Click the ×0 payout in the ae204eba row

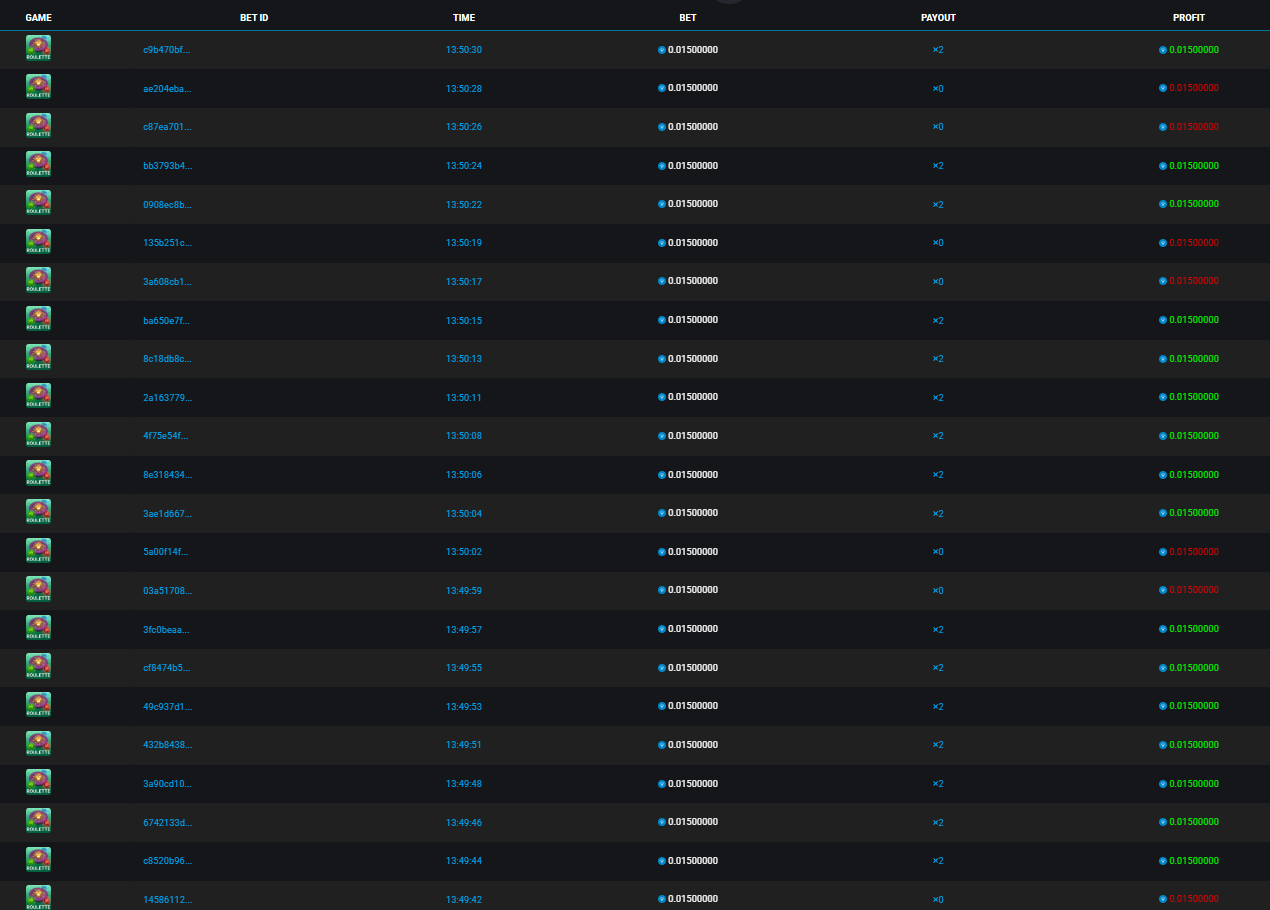(x=938, y=88)
